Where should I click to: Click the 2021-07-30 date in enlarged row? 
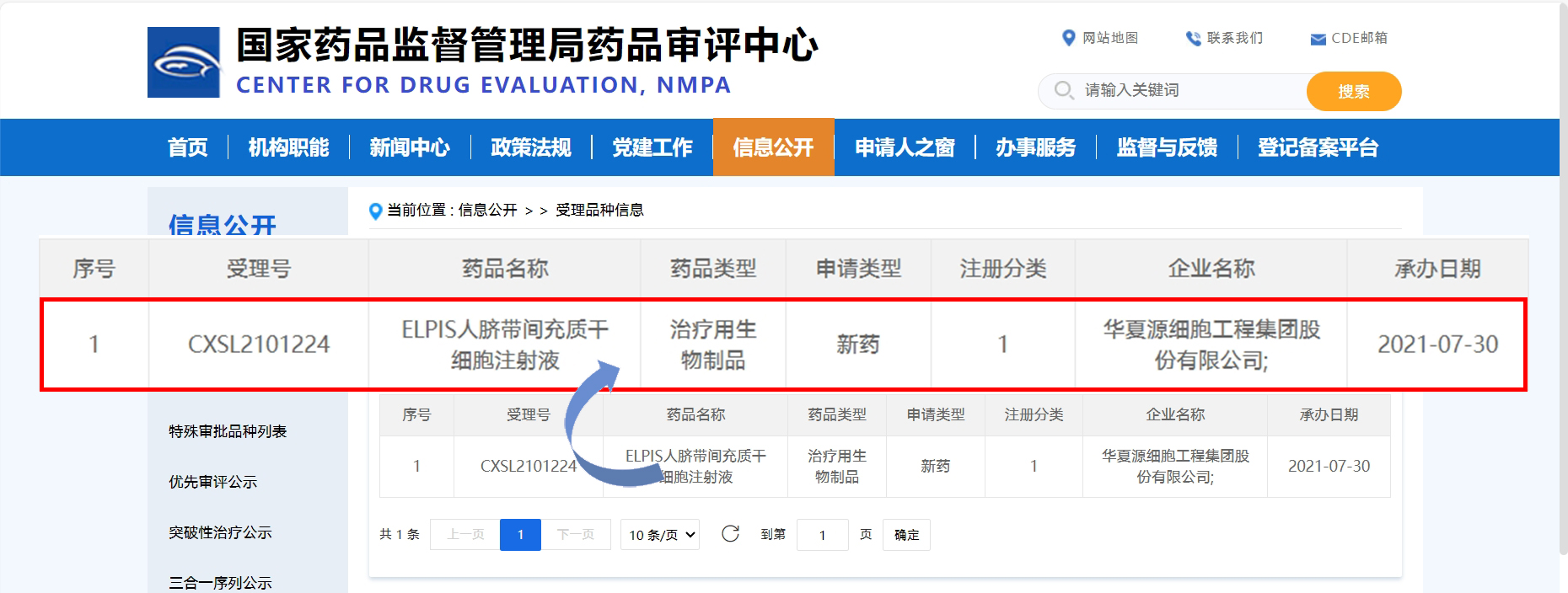pyautogui.click(x=1437, y=345)
